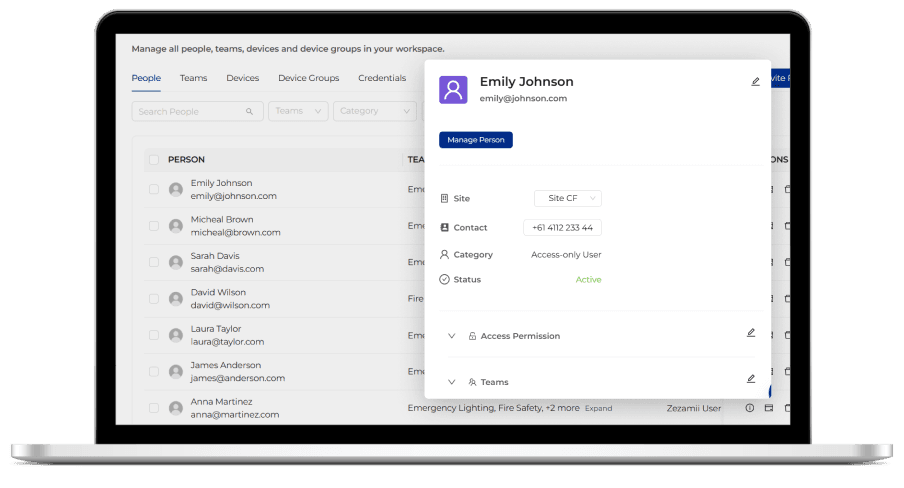This screenshot has width=904, height=488.
Task: Click the lock icon beside Access Permission
Action: (x=472, y=336)
